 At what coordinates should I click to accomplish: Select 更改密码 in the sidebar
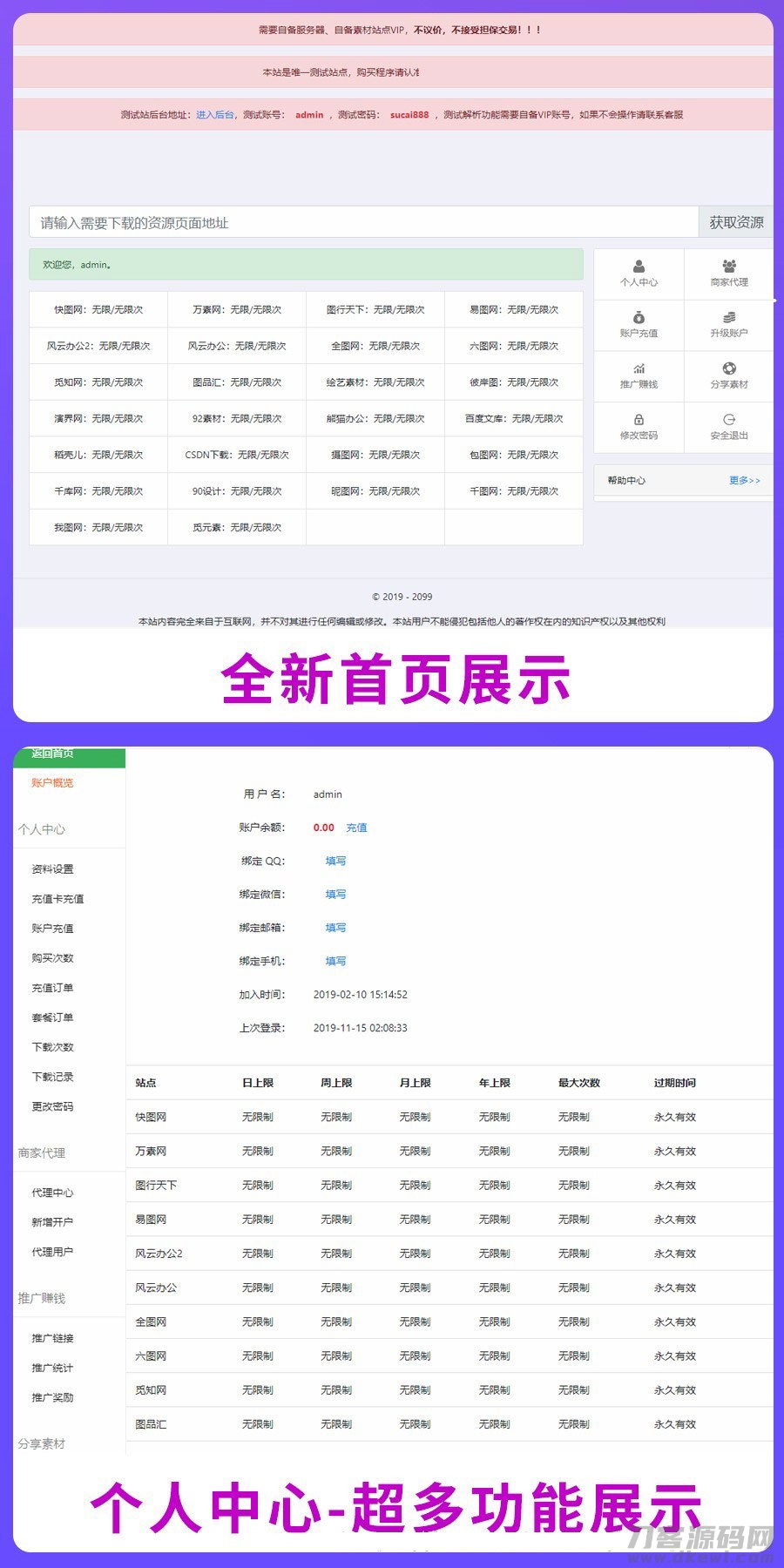coord(52,1106)
